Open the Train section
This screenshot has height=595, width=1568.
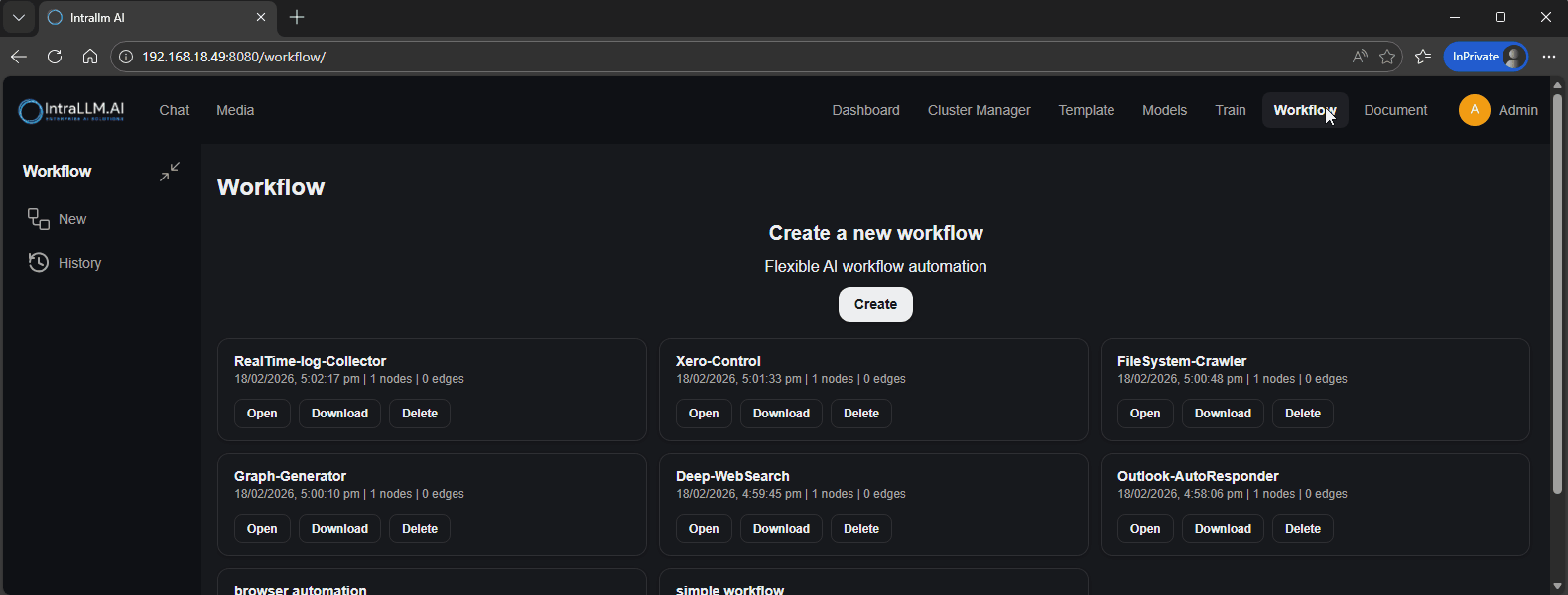pyautogui.click(x=1231, y=110)
